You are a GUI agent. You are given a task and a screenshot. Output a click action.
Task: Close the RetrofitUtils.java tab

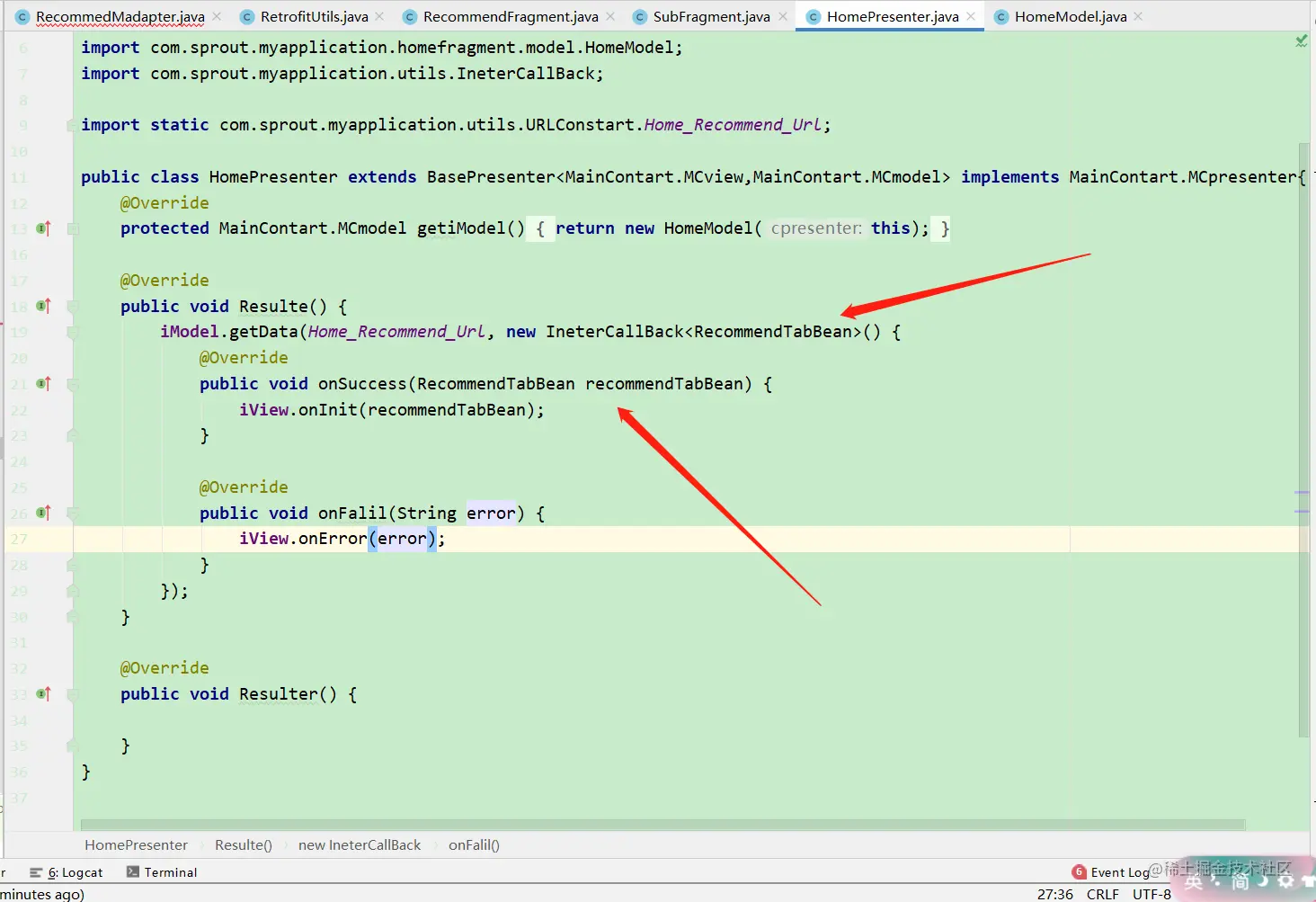pyautogui.click(x=380, y=16)
